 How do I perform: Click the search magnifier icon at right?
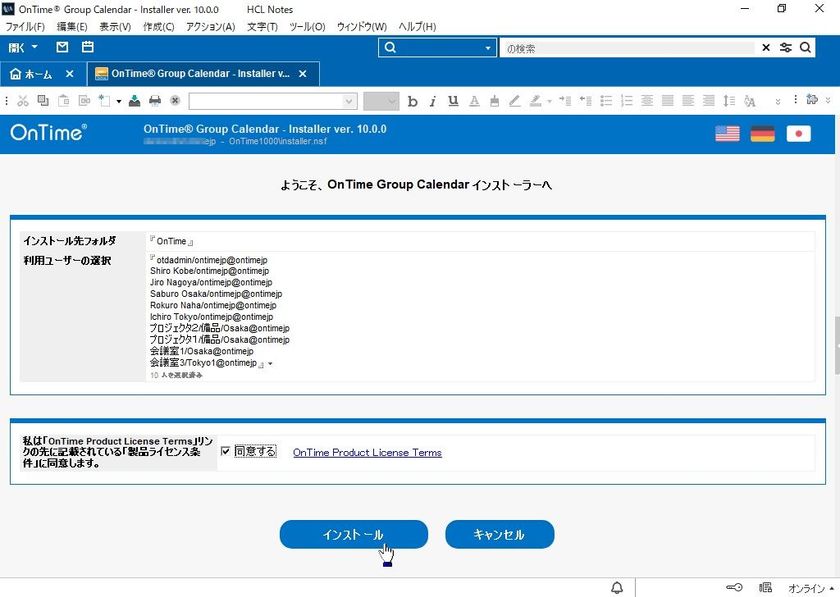(805, 48)
